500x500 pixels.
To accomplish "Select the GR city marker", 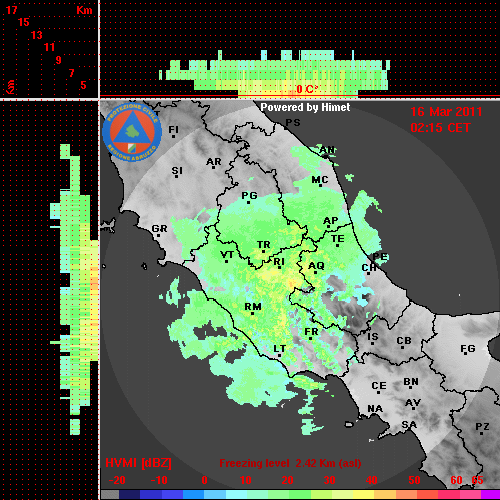I will [158, 235].
